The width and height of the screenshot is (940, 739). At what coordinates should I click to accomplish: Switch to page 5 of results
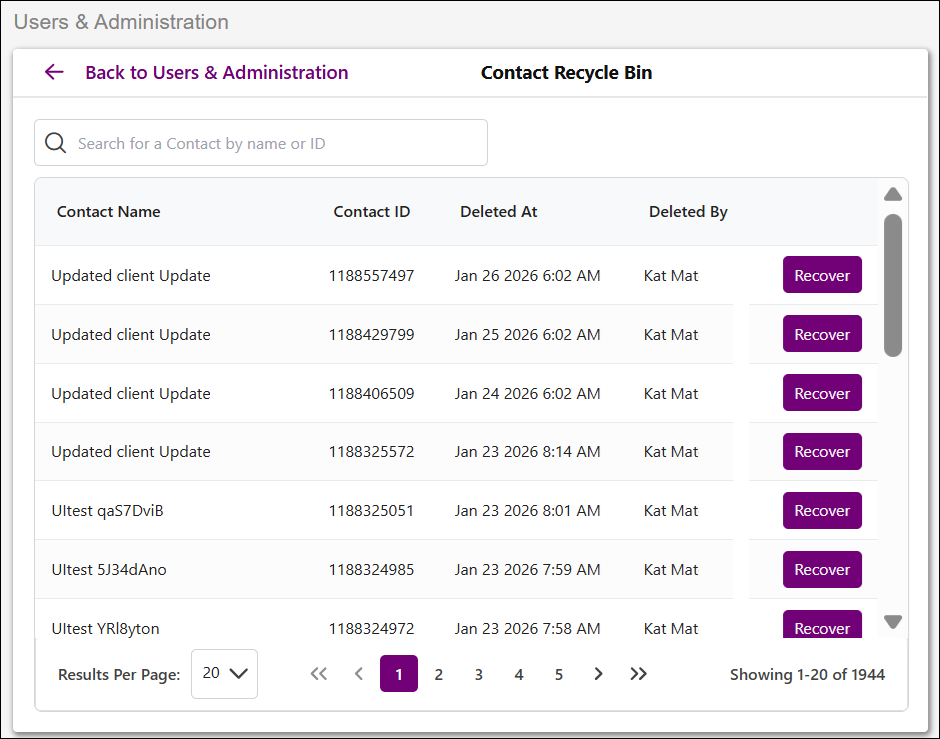coord(559,675)
